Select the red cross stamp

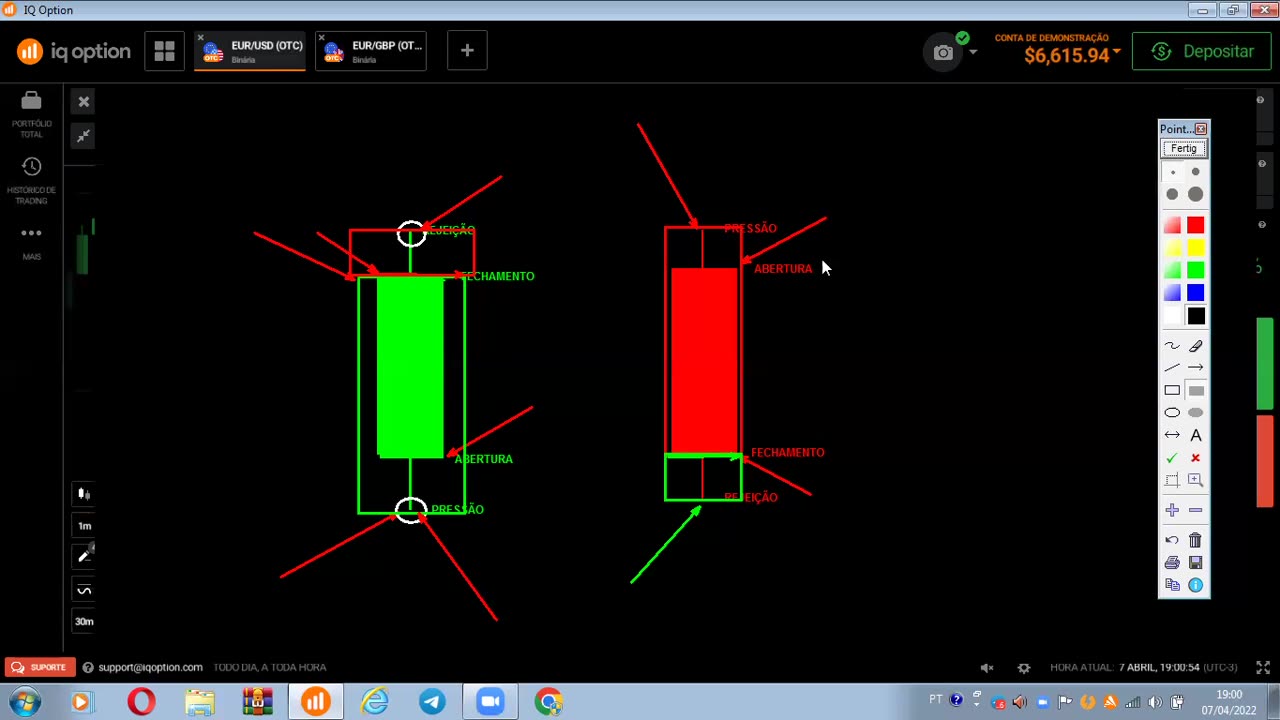(x=1196, y=458)
